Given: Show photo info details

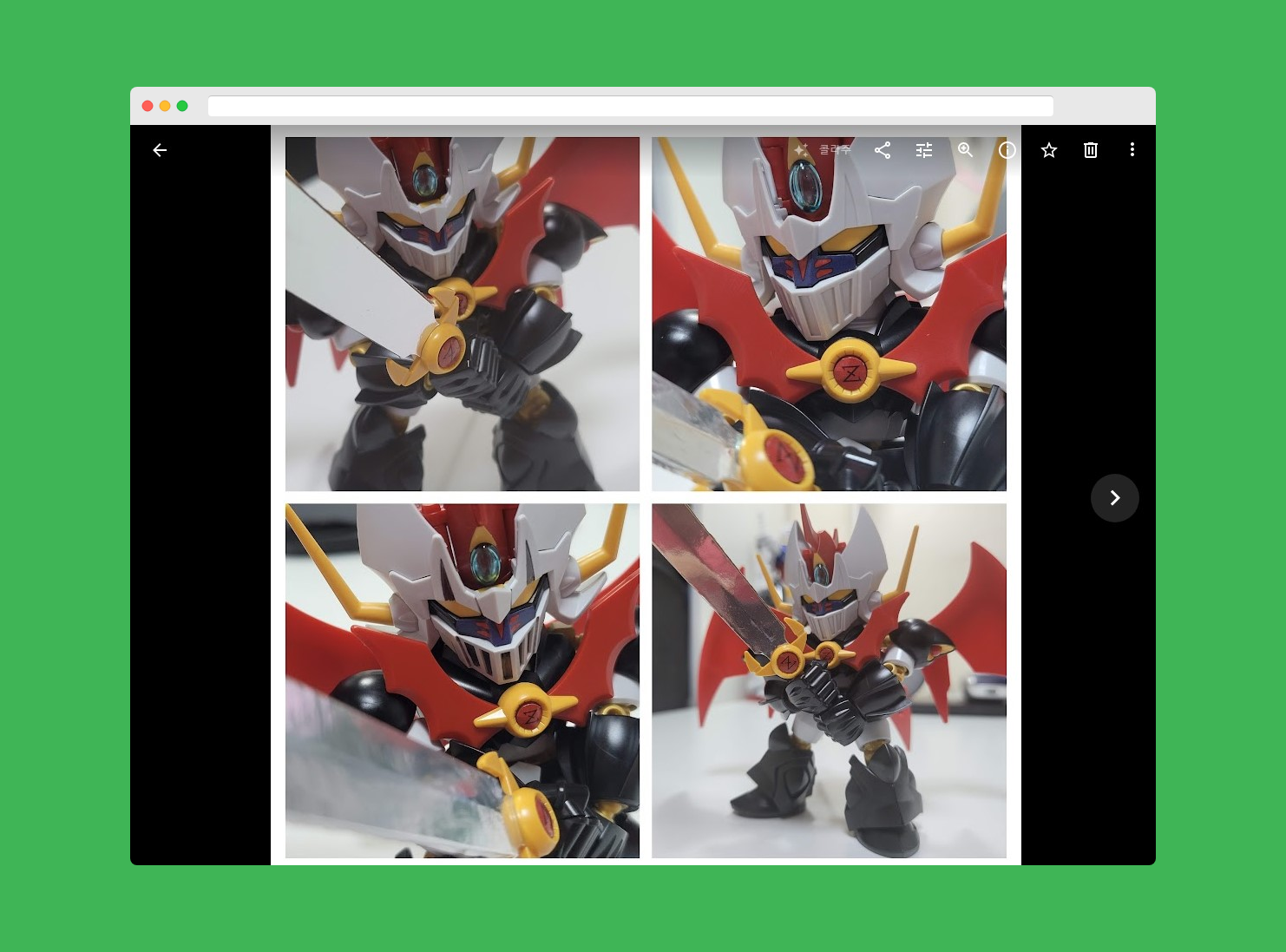Looking at the screenshot, I should click(x=1007, y=150).
